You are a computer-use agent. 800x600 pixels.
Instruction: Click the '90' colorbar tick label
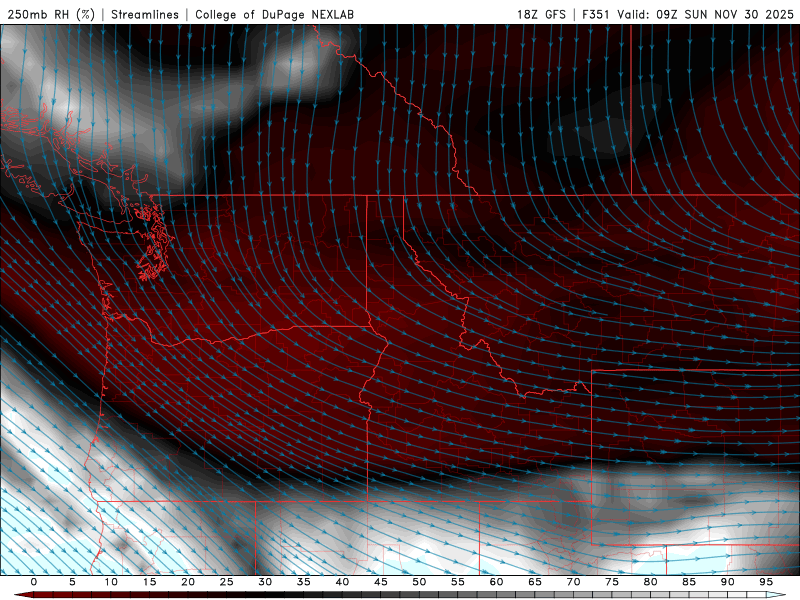click(x=727, y=582)
